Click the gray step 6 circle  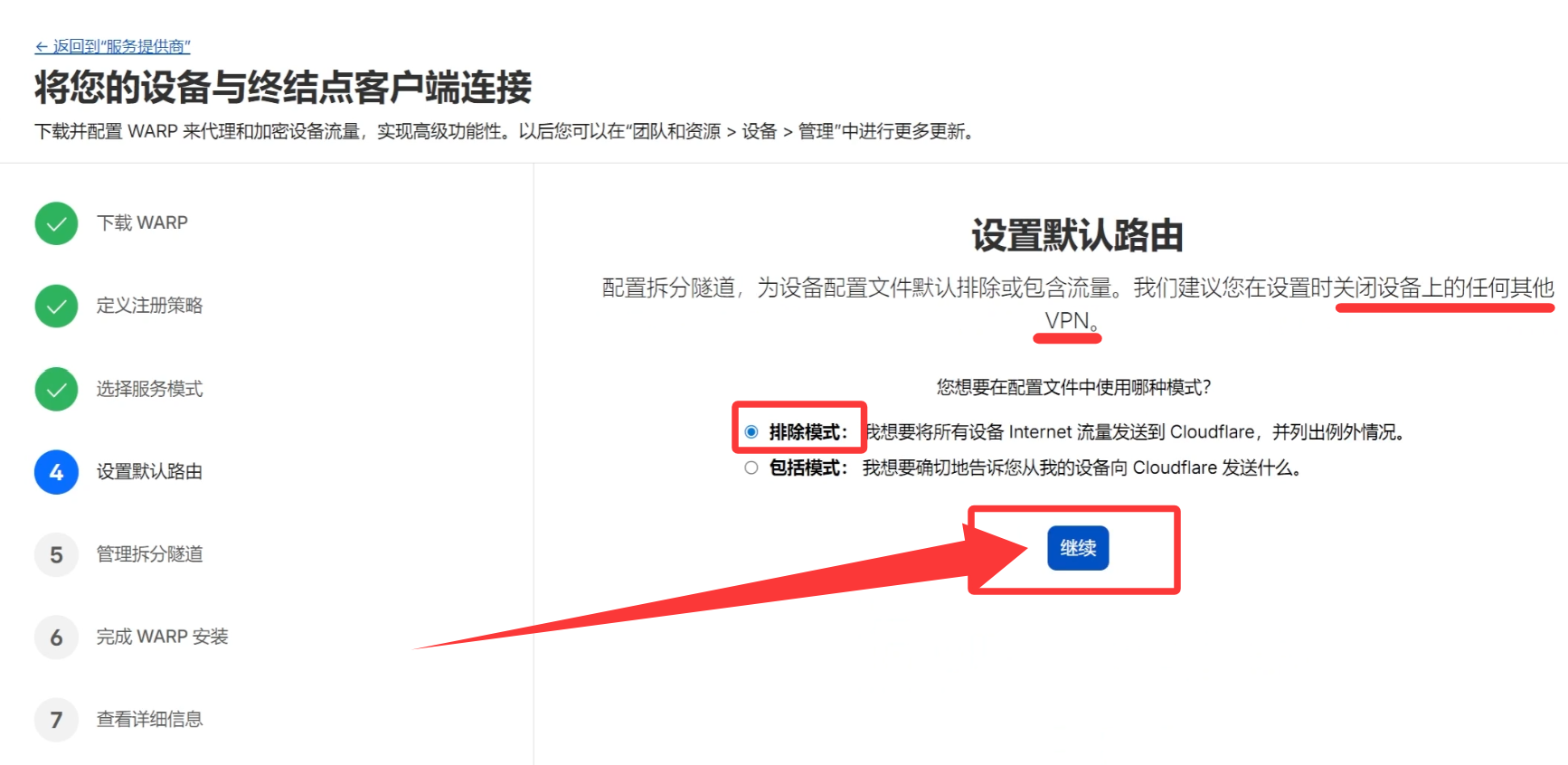pyautogui.click(x=56, y=637)
